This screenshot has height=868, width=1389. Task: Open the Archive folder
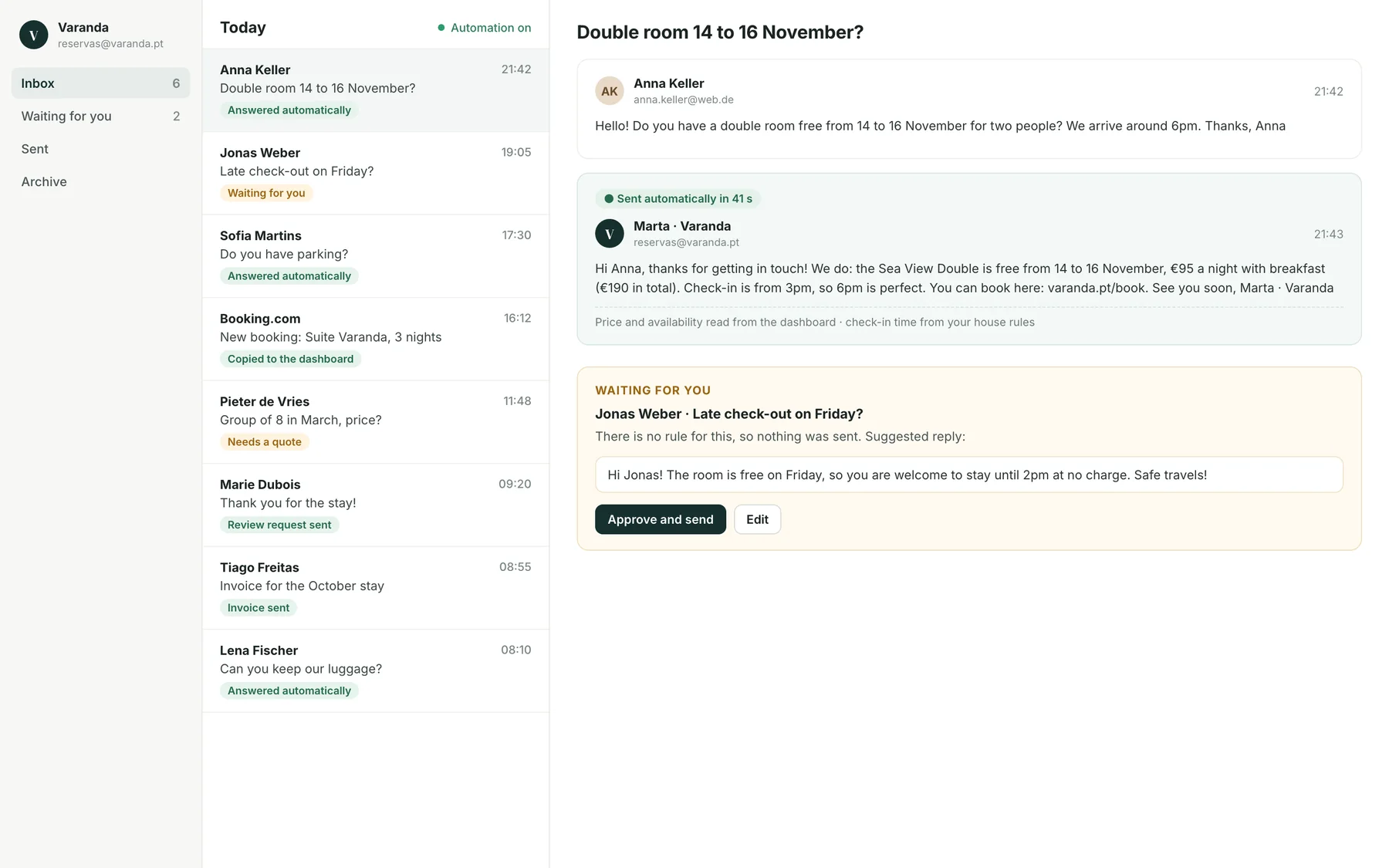click(100, 182)
